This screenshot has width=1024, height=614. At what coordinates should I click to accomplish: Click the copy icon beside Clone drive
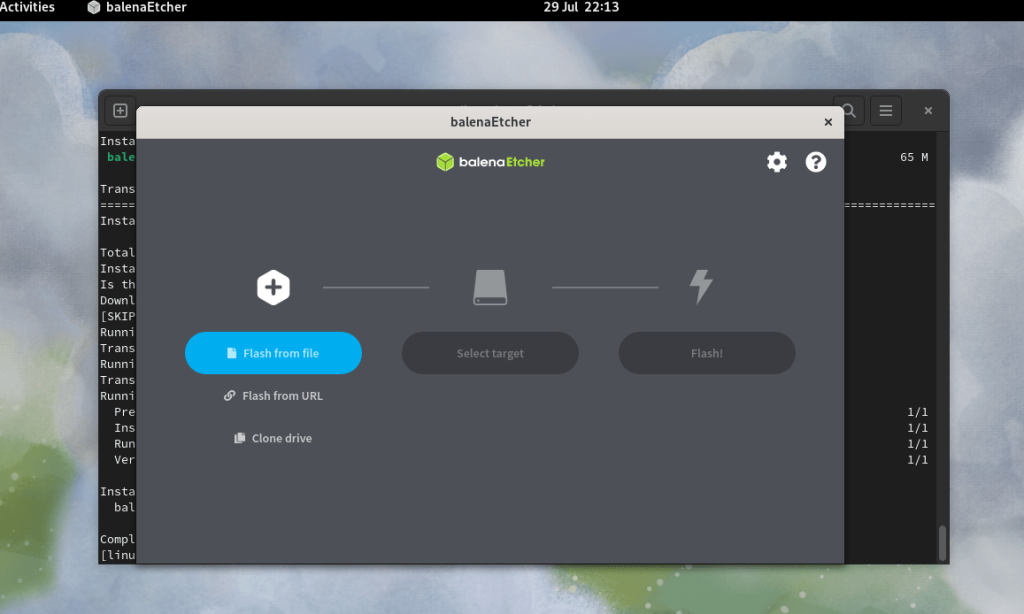pyautogui.click(x=238, y=437)
